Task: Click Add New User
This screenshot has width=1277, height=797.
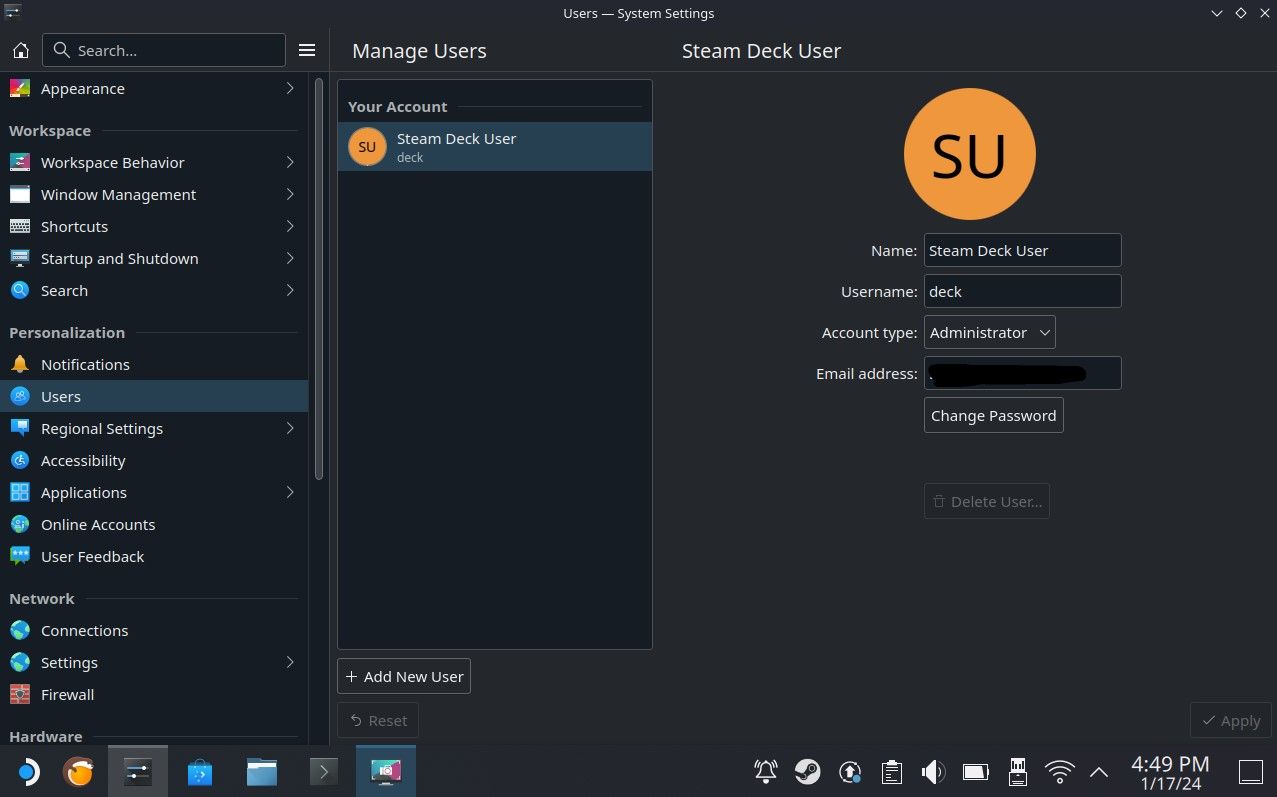Action: tap(403, 676)
